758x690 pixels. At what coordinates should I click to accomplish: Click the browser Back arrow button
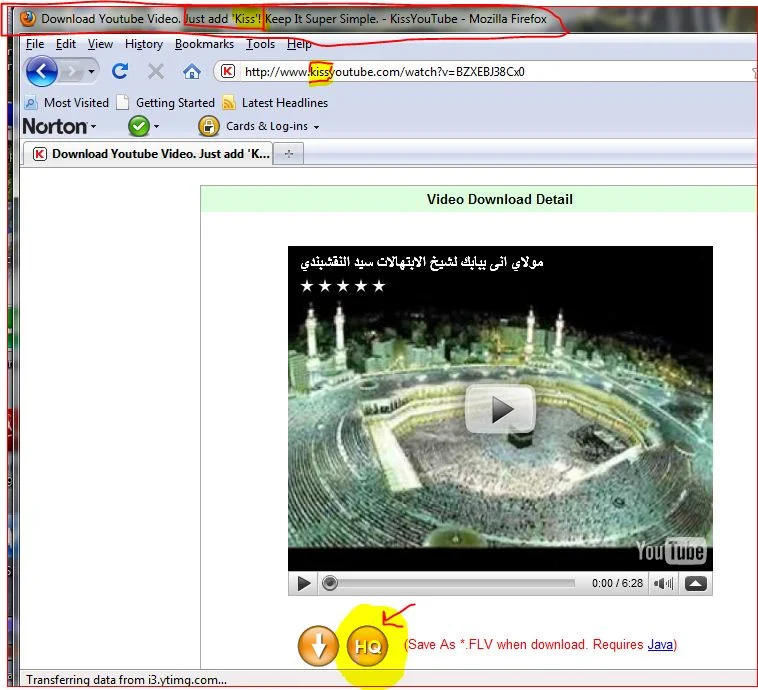(41, 71)
